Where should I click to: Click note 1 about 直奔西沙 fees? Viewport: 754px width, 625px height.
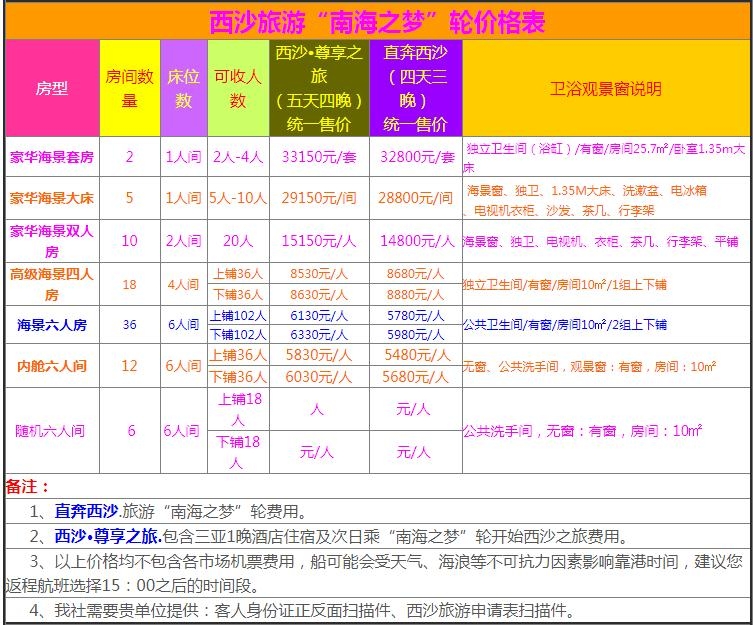[x=168, y=511]
